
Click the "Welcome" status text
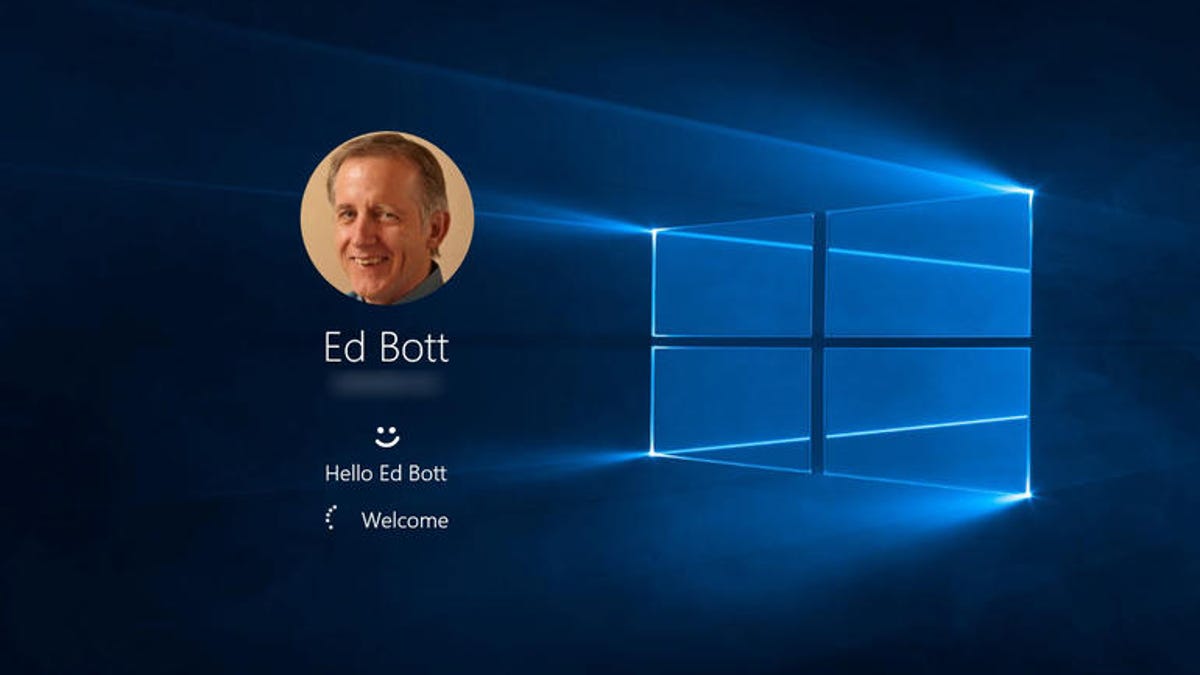pyautogui.click(x=404, y=520)
